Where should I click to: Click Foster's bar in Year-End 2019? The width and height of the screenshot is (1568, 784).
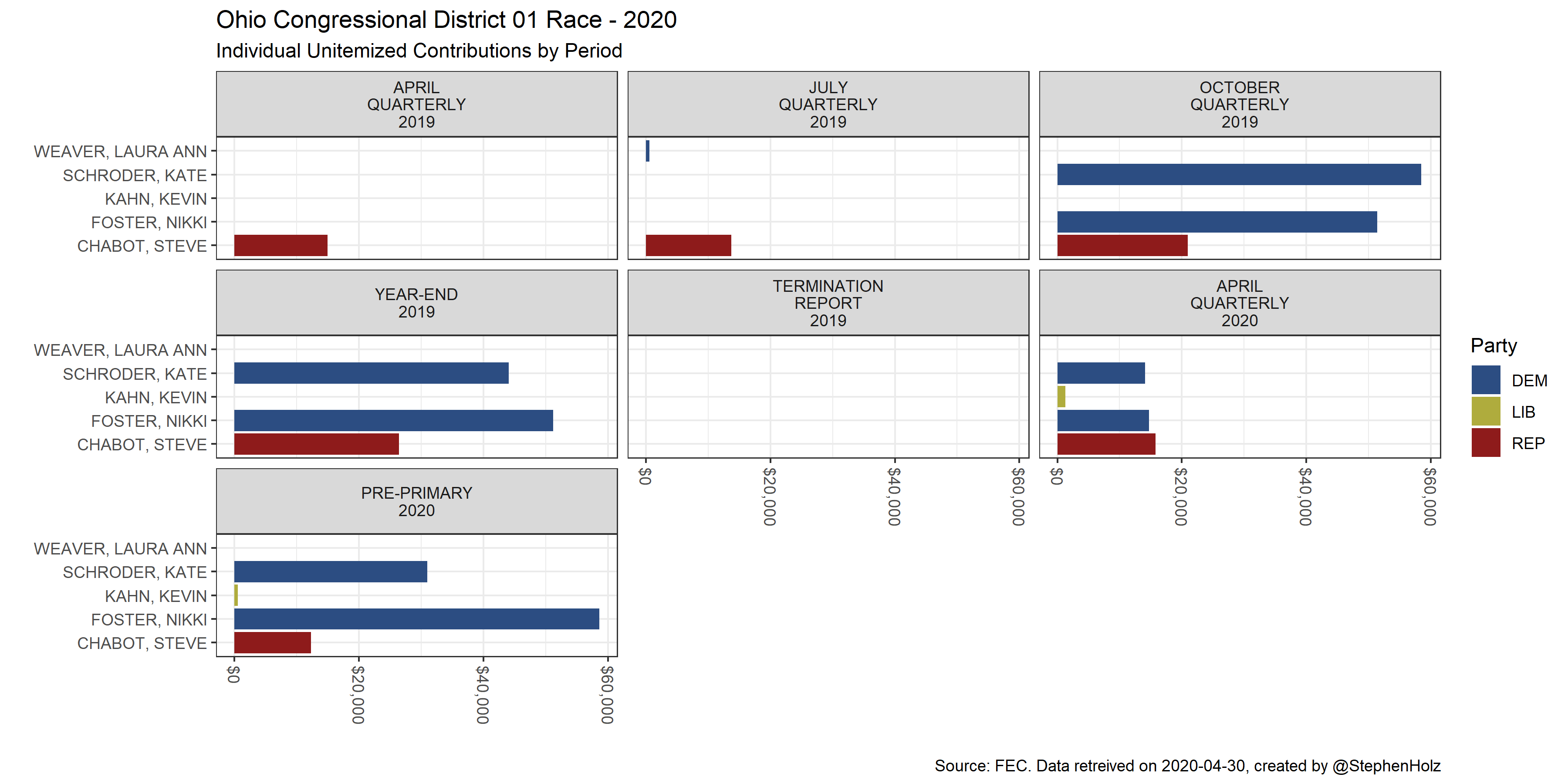(393, 421)
